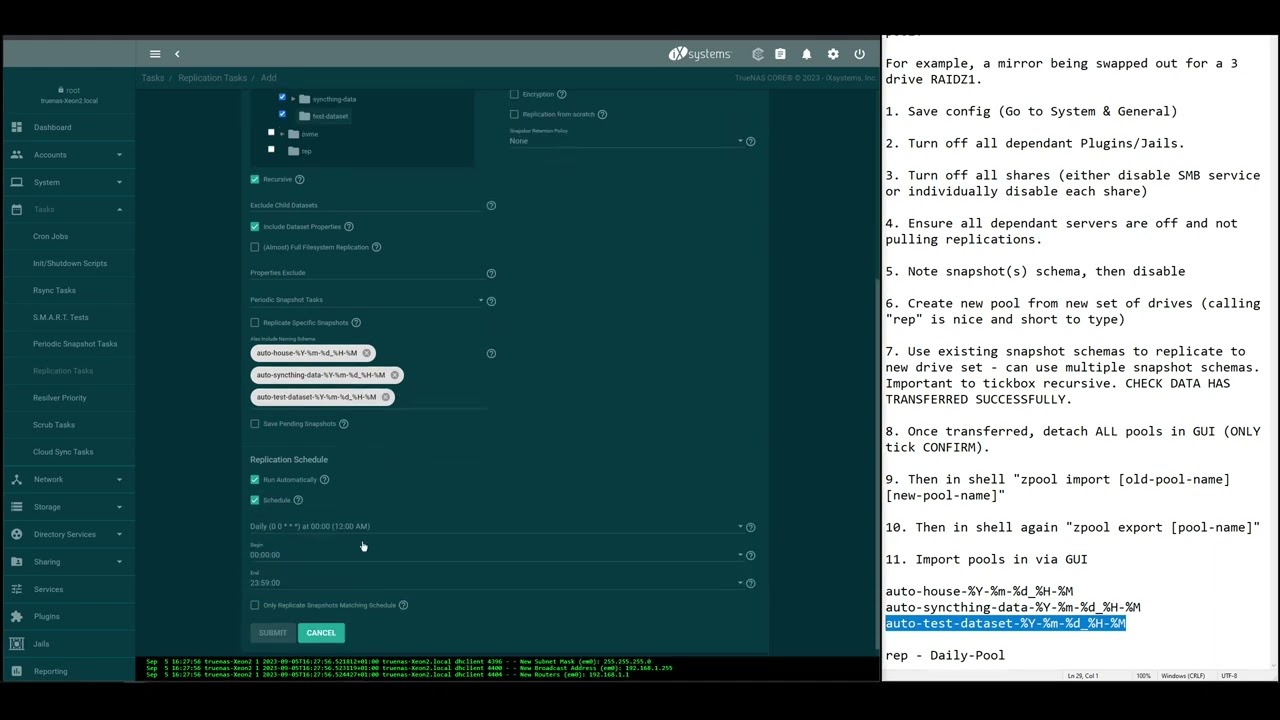Click the SUBMIT button
The image size is (1280, 720).
272,633
